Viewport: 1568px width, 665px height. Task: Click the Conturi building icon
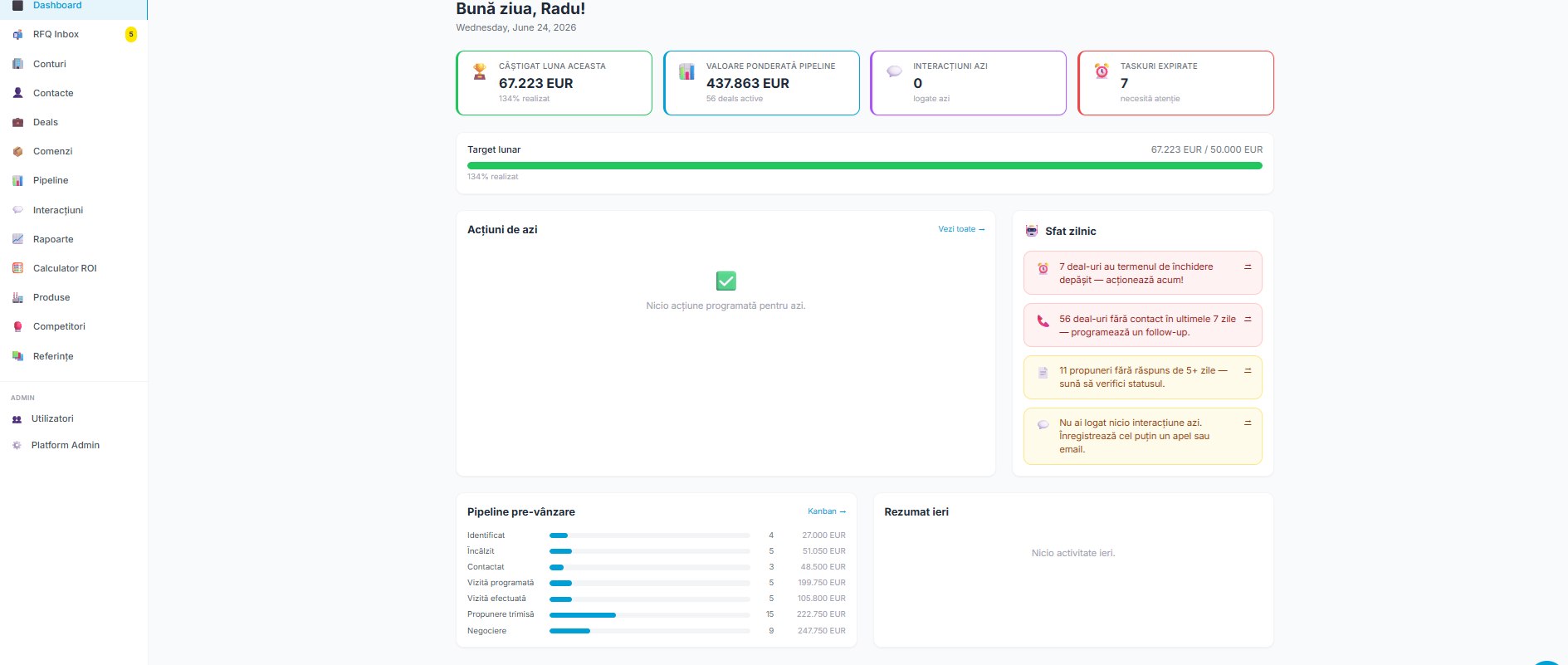pos(17,64)
